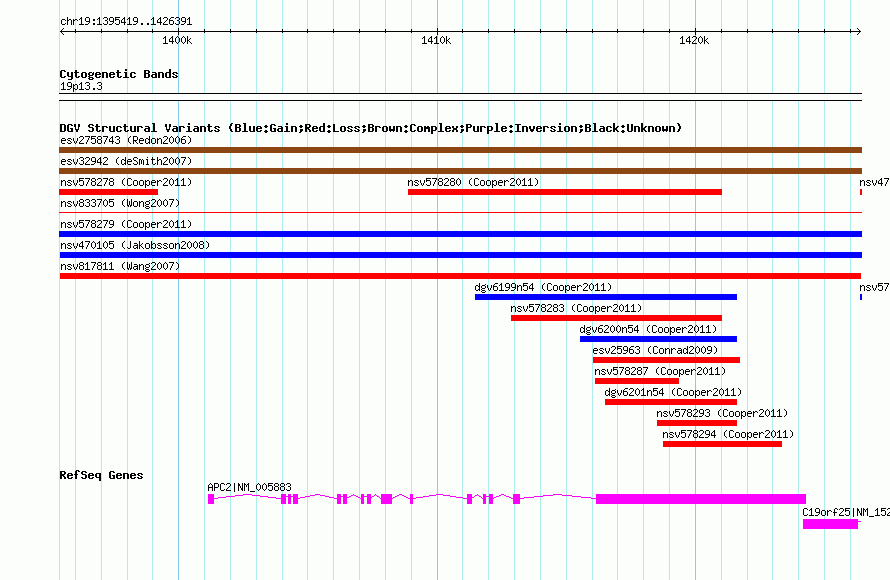
Task: Open the nsv817811 (Wang2007) variant label
Action: [x=120, y=266]
